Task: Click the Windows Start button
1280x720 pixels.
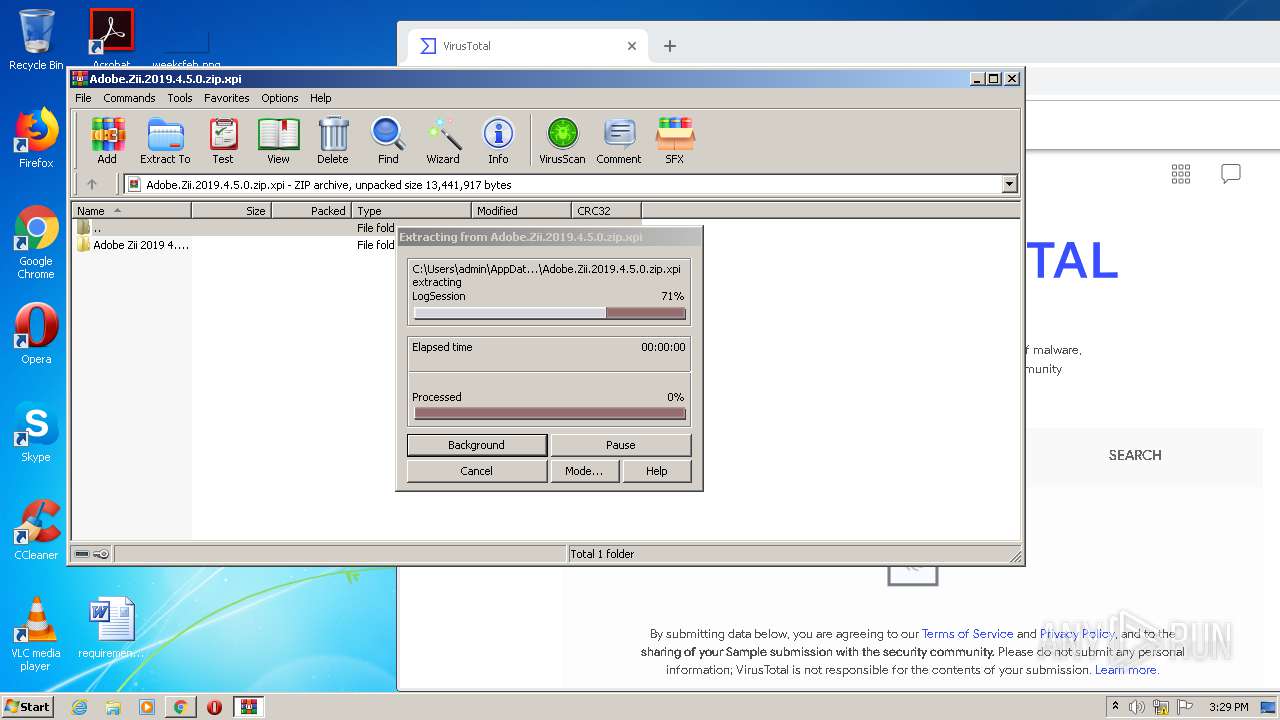Action: pos(28,707)
